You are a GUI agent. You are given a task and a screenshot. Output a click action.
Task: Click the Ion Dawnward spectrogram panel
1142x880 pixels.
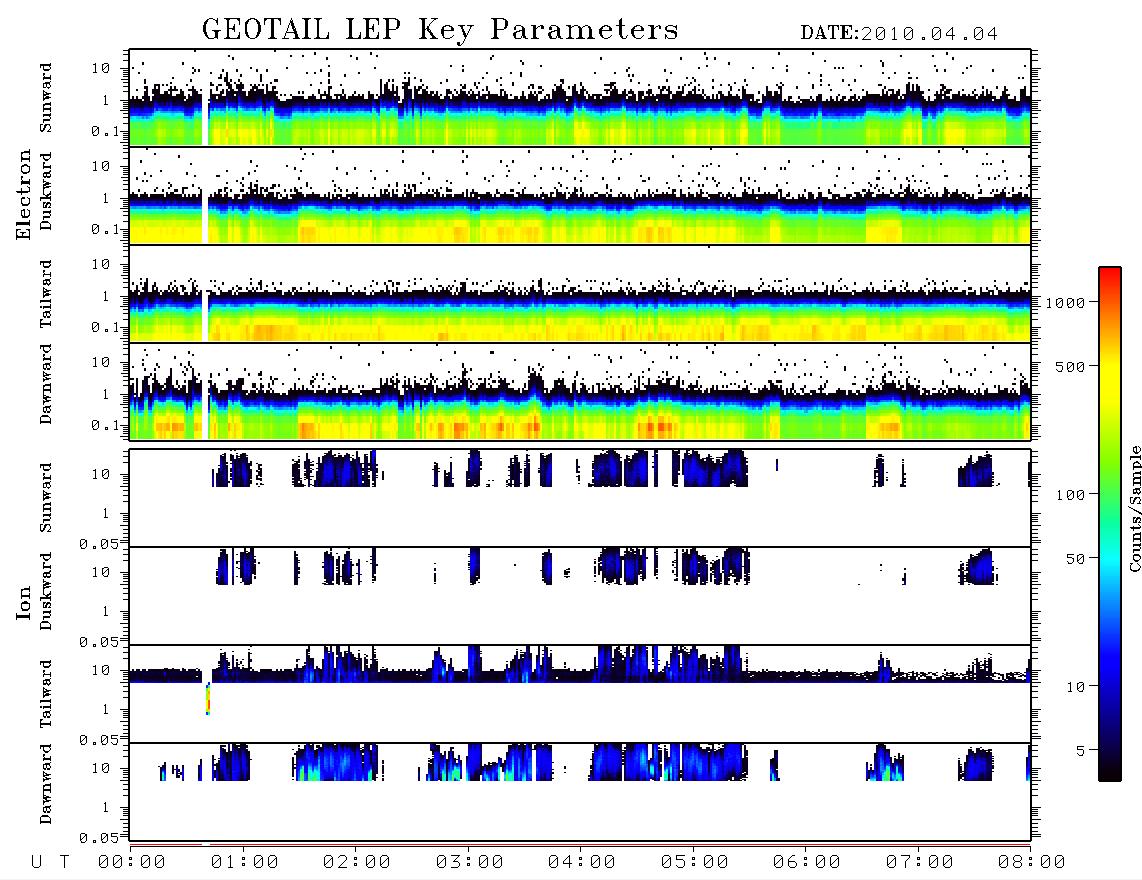tap(580, 792)
